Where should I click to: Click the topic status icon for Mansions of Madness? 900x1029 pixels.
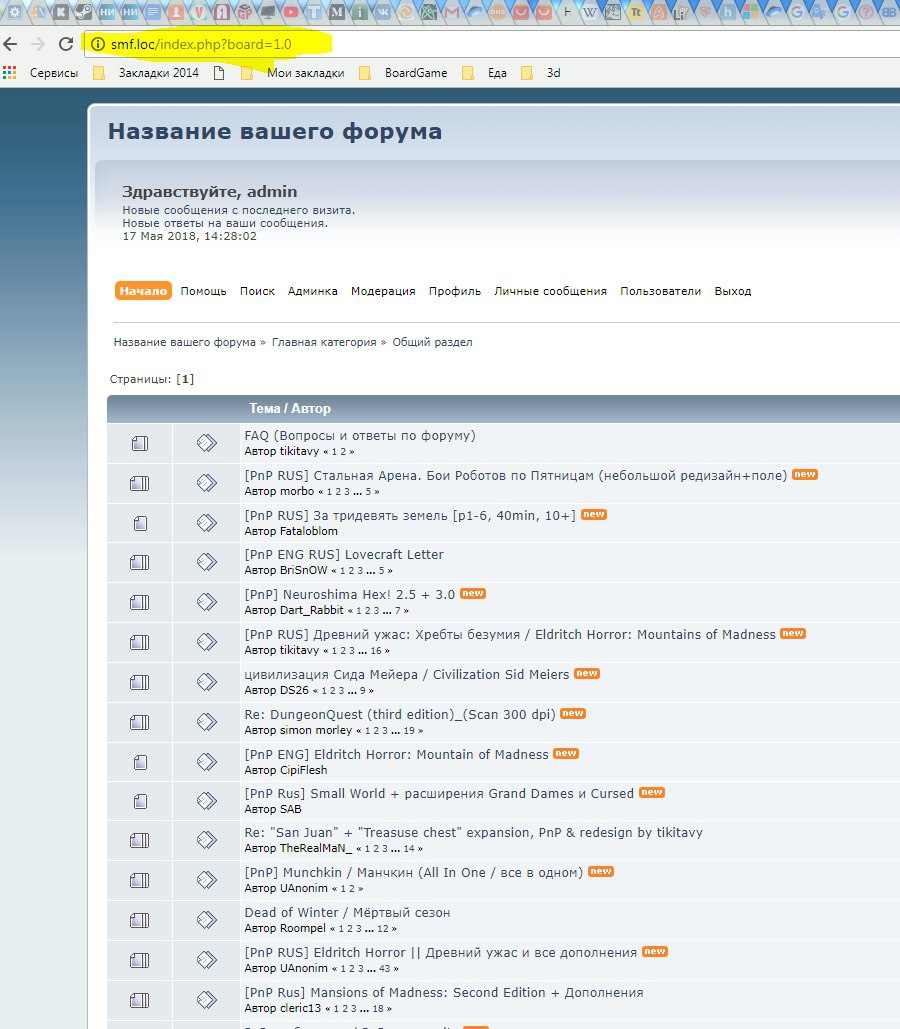140,1001
